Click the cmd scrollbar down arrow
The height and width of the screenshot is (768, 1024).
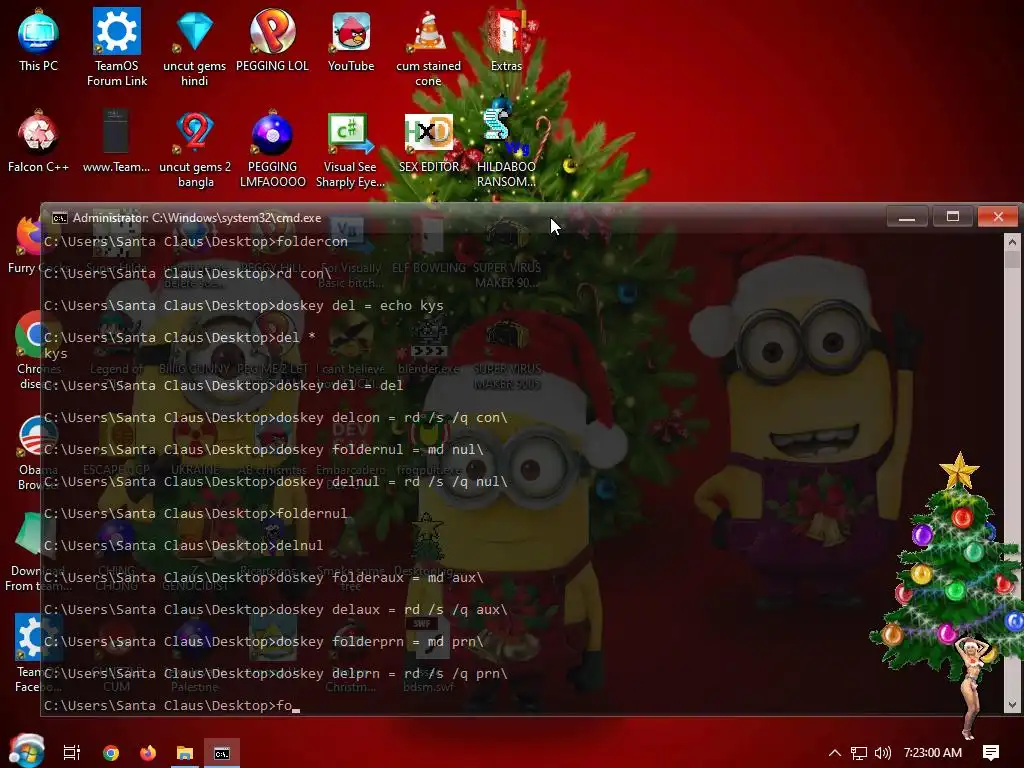(1012, 704)
